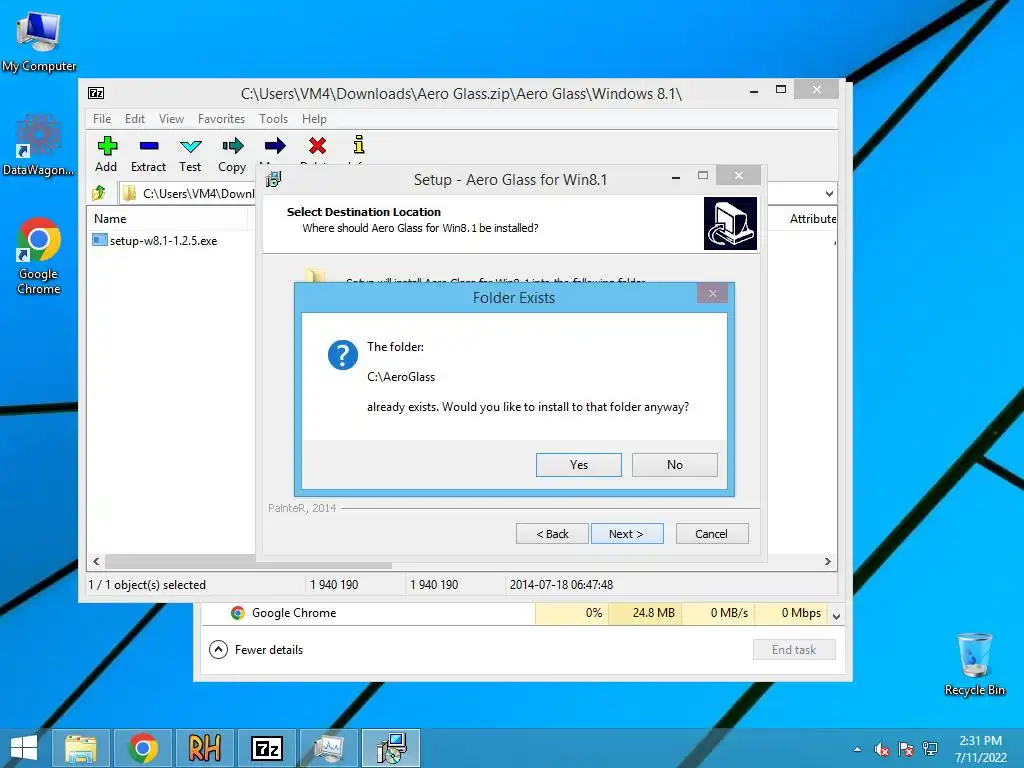Click the network tray icon
Screen dimensions: 1024x768
930,749
